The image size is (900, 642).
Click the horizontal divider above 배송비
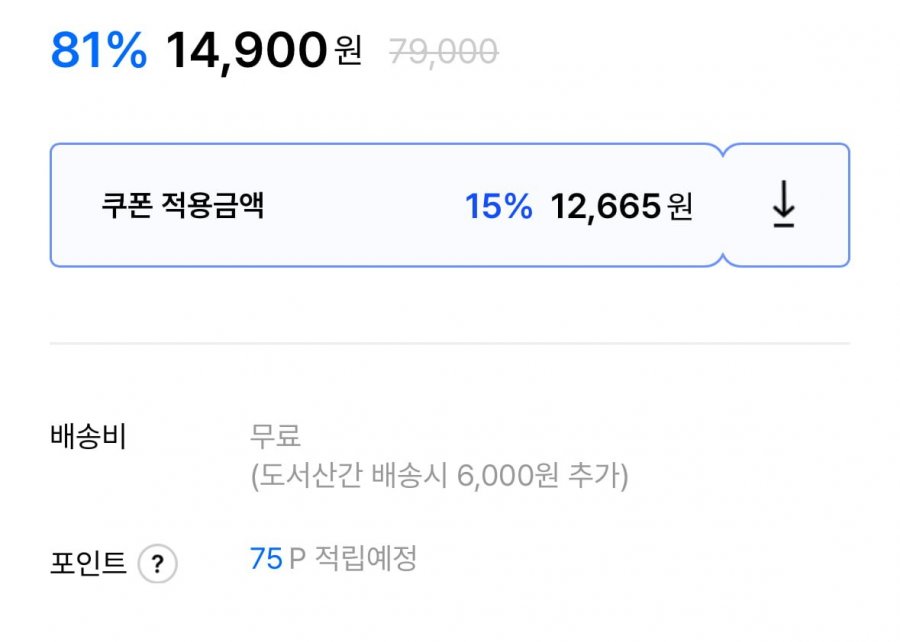[x=450, y=343]
